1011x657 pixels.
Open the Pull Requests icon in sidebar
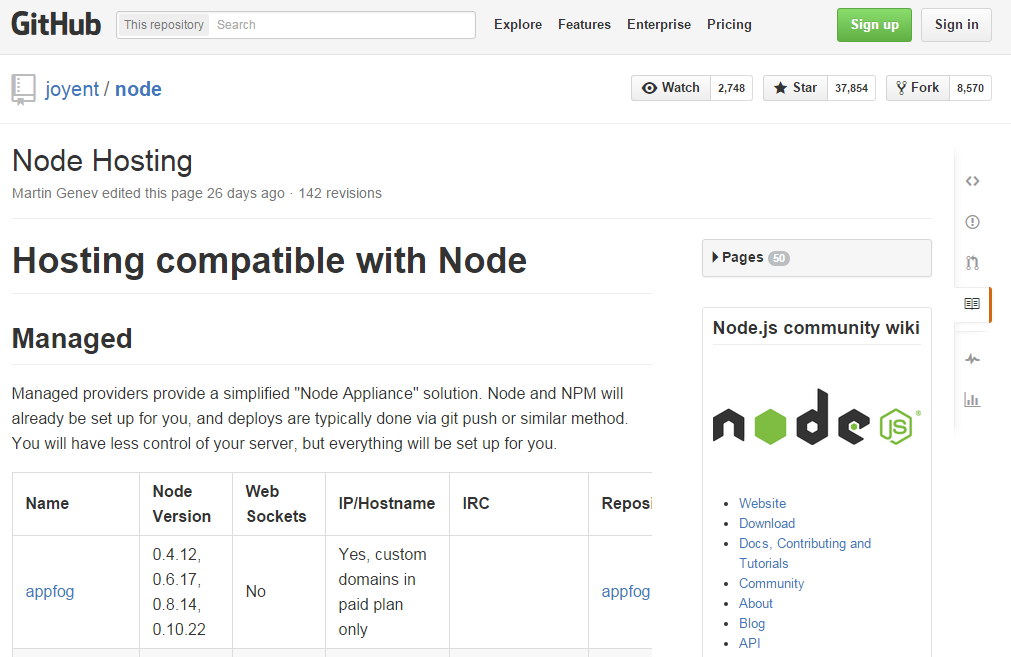(972, 262)
